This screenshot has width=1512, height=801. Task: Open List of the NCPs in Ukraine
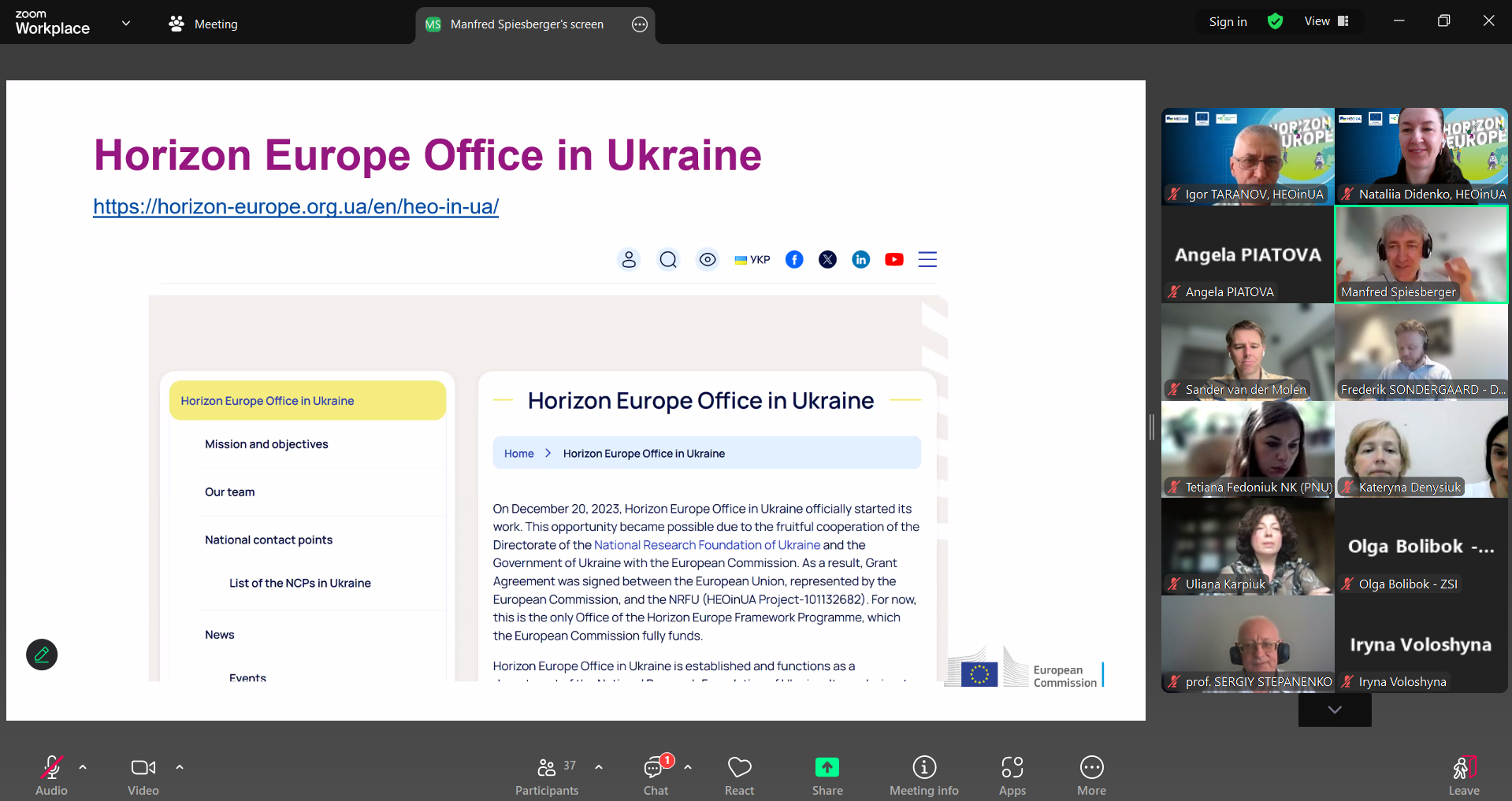point(300,583)
